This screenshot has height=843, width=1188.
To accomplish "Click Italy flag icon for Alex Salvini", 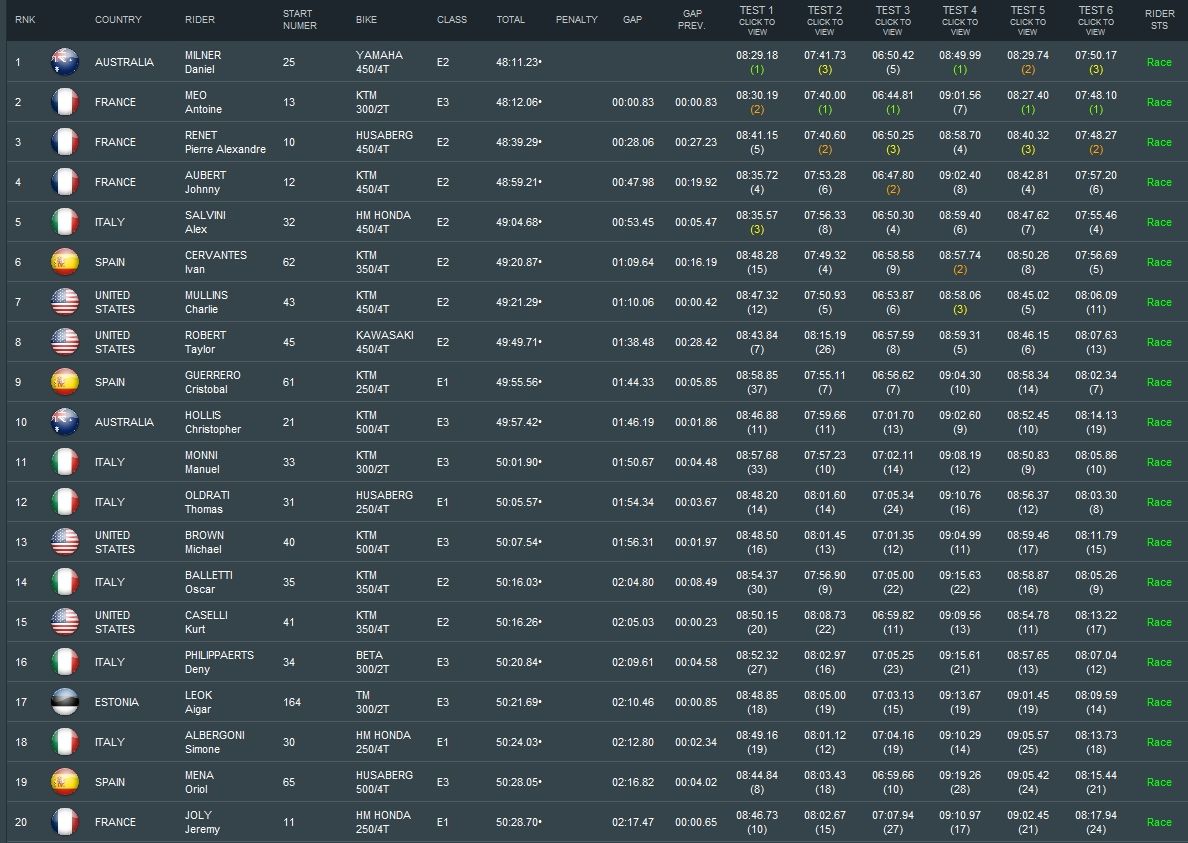I will tap(65, 222).
